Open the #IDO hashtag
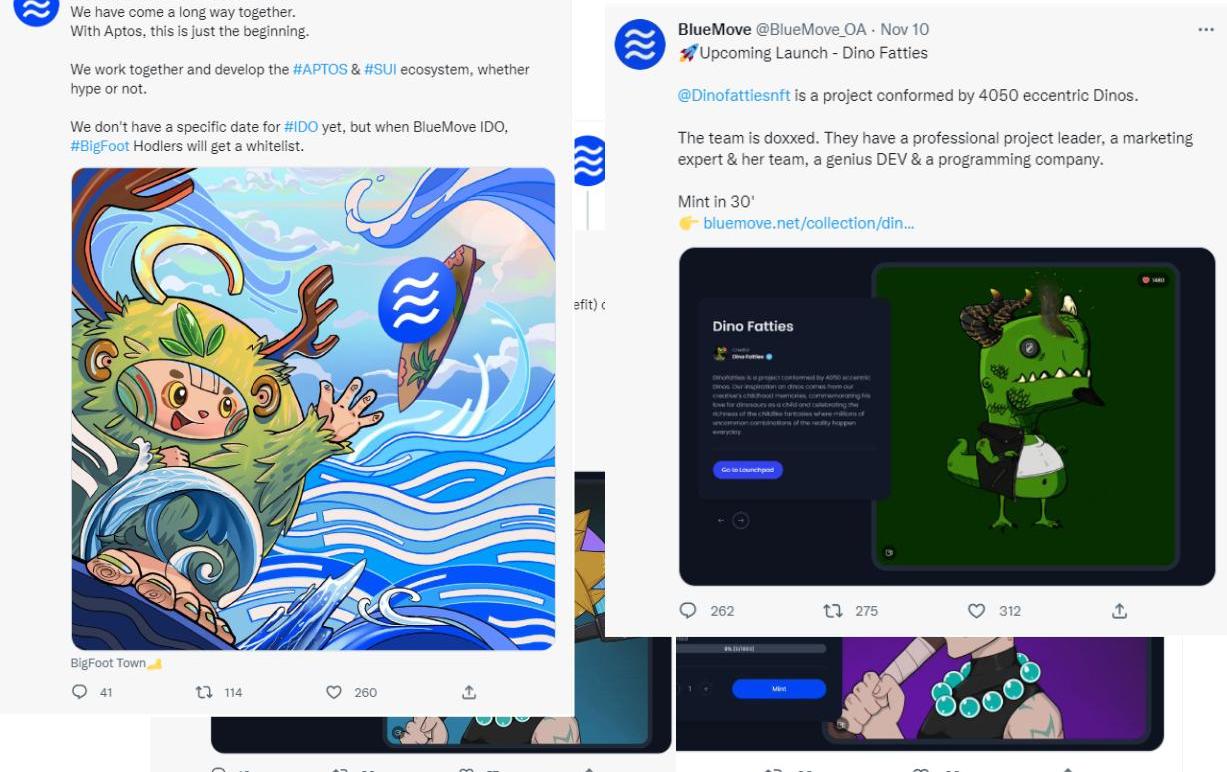The width and height of the screenshot is (1227, 772). tap(301, 127)
